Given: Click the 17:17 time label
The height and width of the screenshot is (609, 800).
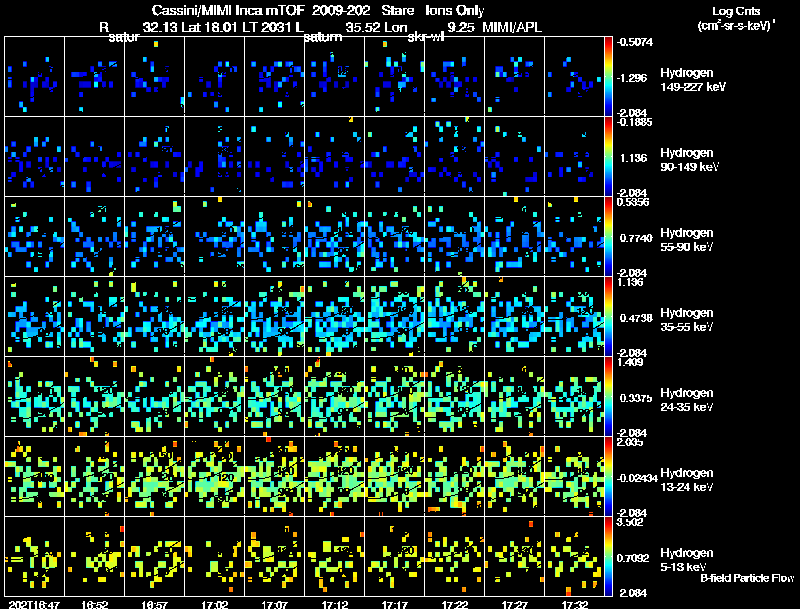Looking at the screenshot, I should coord(394,603).
